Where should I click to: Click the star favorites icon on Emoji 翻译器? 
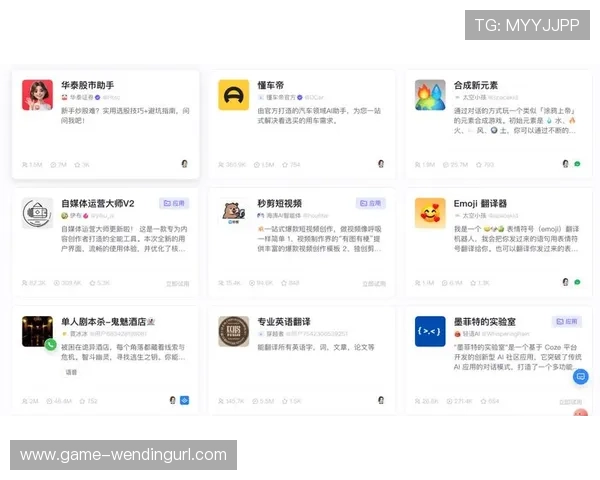[x=473, y=283]
